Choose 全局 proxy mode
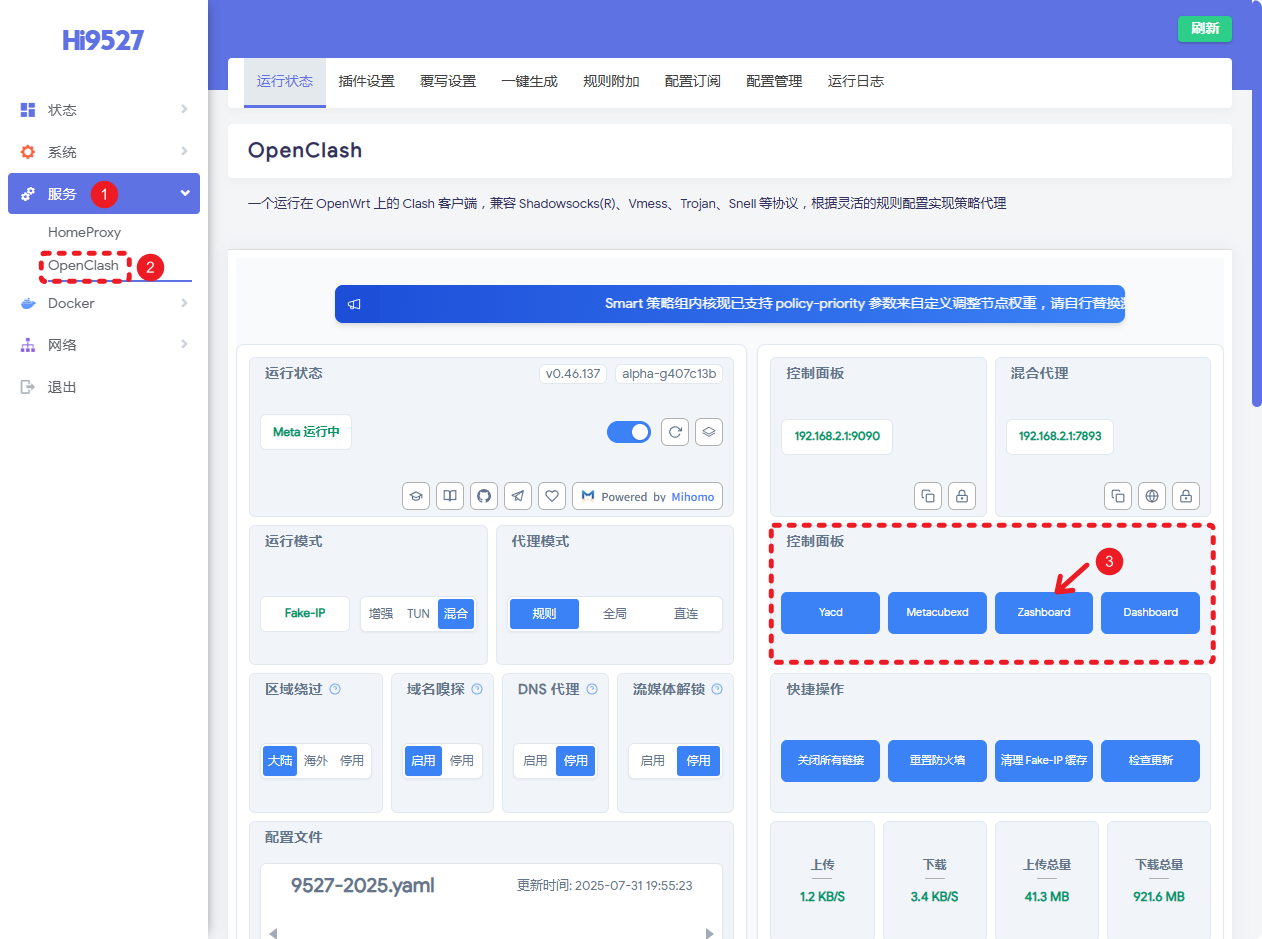 (615, 614)
